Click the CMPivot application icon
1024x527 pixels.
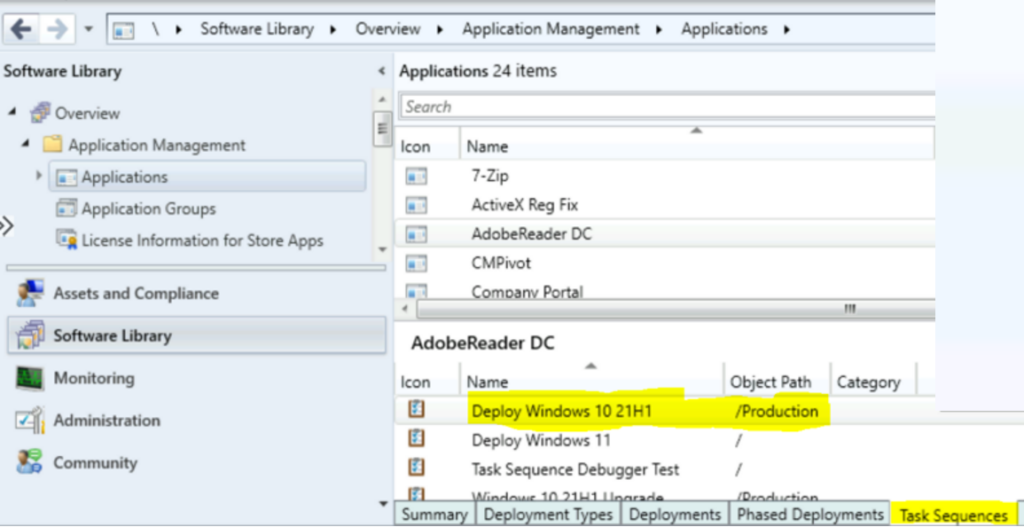(x=416, y=263)
